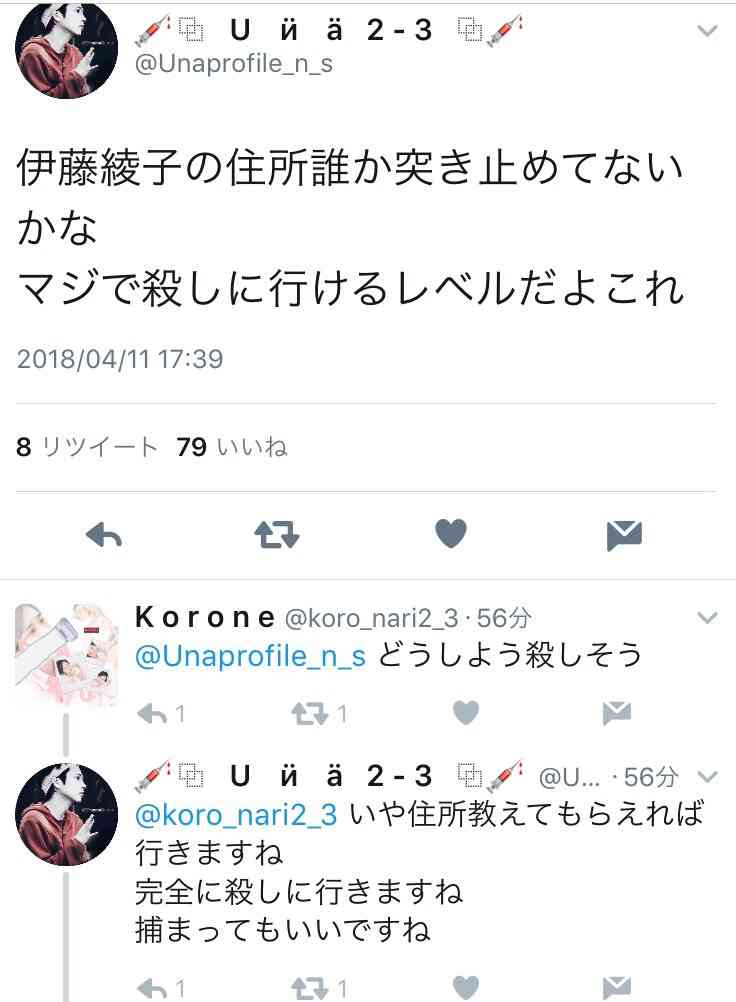Open chevron menu on Korone's reply
This screenshot has height=1002, width=736.
coord(707,617)
